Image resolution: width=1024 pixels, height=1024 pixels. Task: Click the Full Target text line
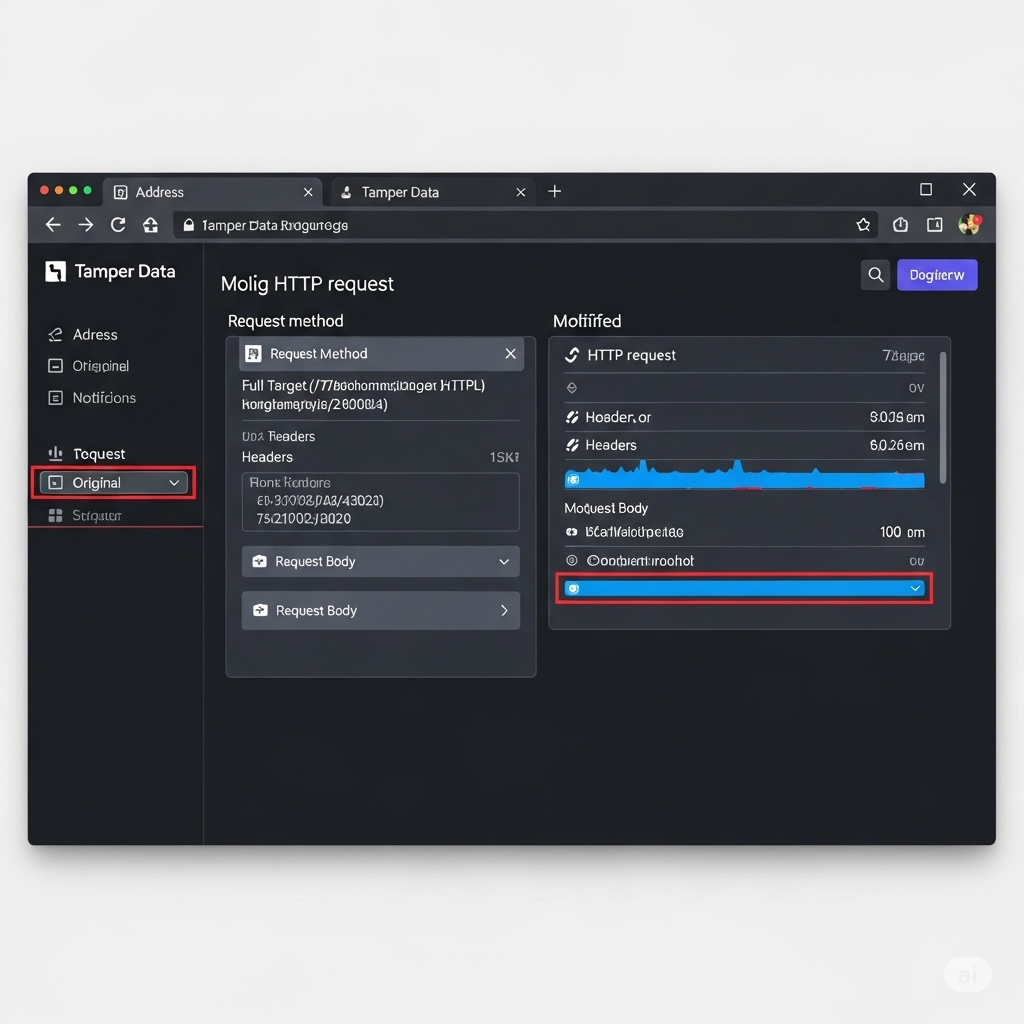363,386
